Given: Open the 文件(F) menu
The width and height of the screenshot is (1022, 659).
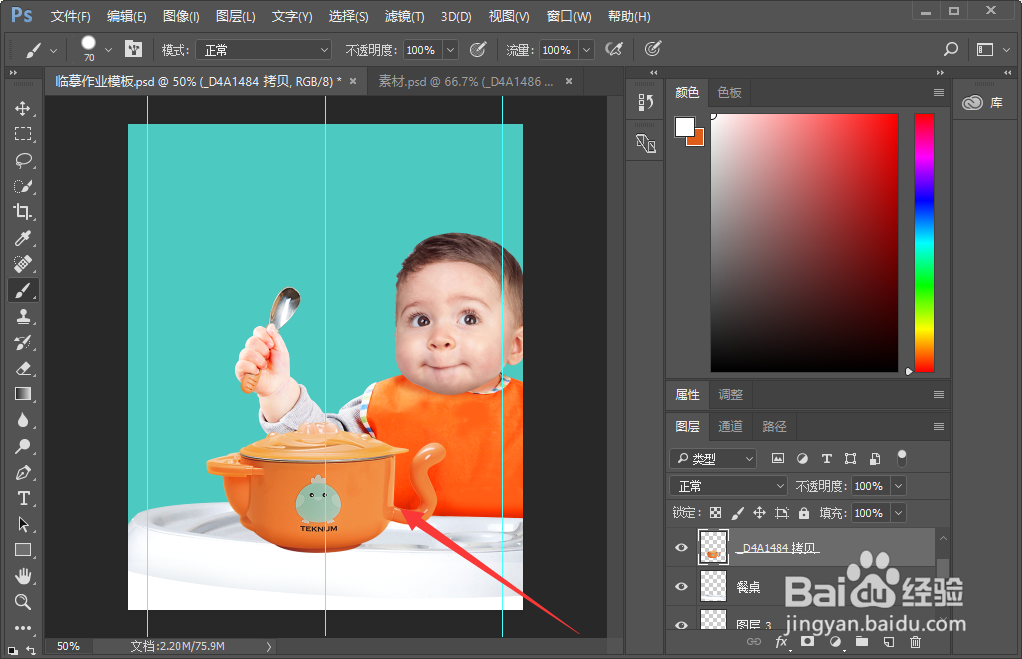Looking at the screenshot, I should 70,16.
